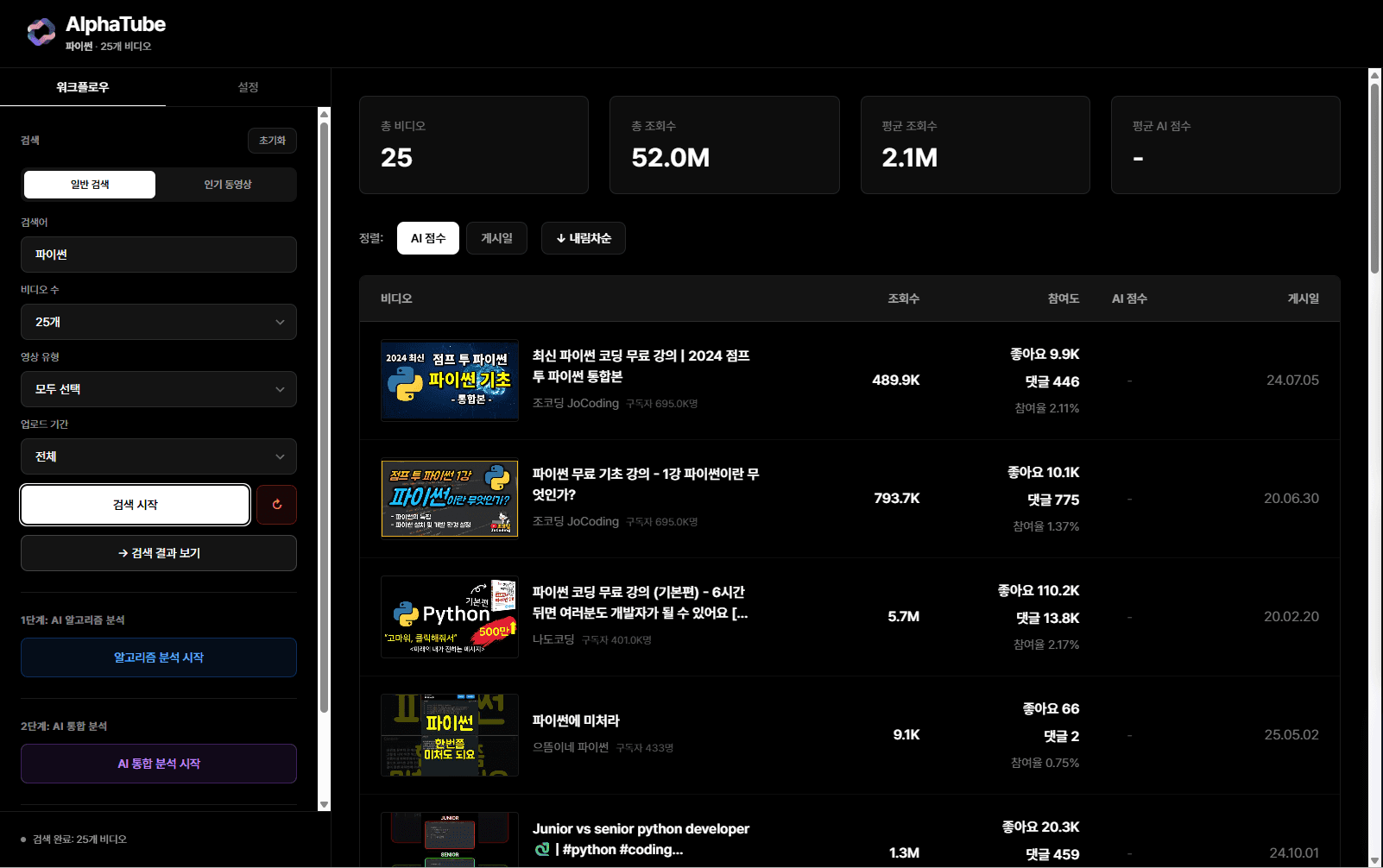Click the AlphaTube logo icon
Viewport: 1383px width, 868px height.
click(41, 33)
